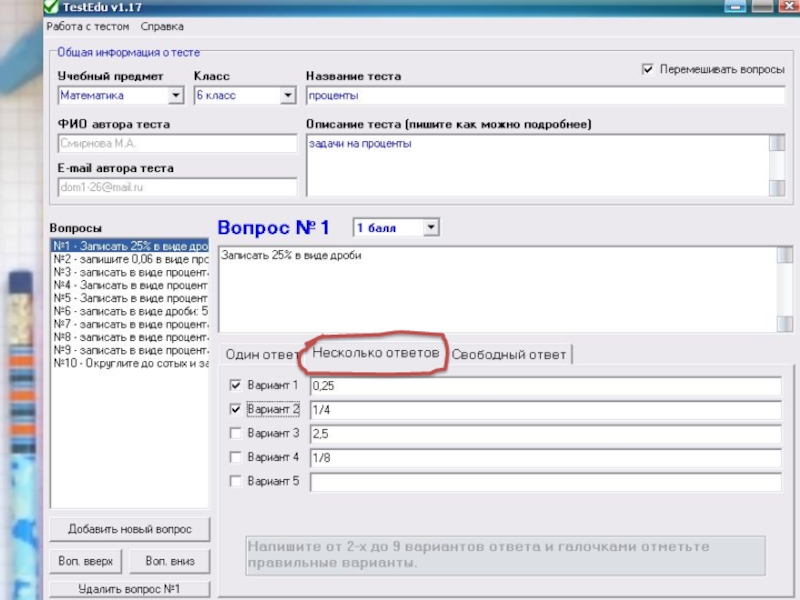This screenshot has height=600, width=800.
Task: Click the Воп. вверх button
Action: [86, 561]
